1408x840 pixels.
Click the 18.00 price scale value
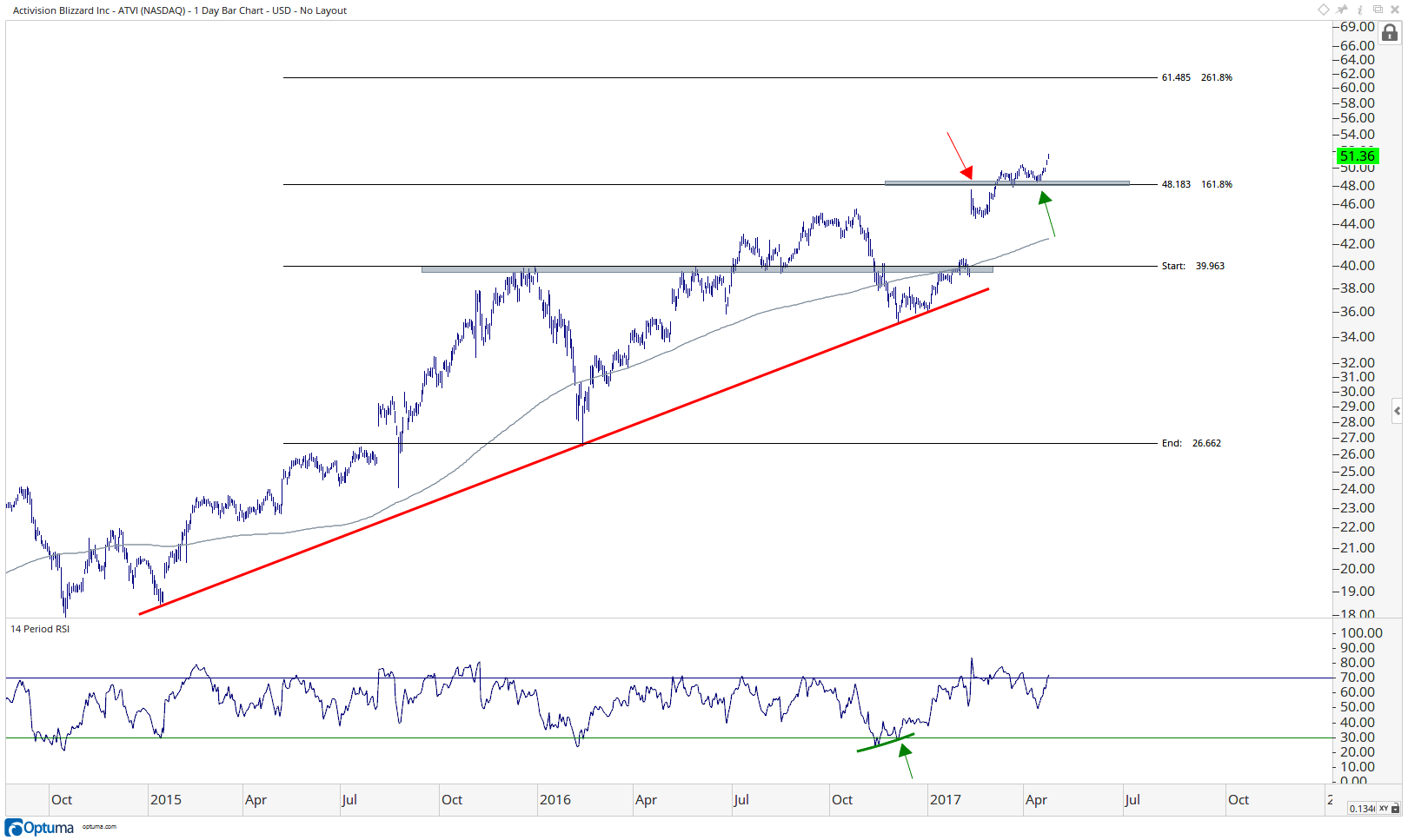coord(1358,613)
